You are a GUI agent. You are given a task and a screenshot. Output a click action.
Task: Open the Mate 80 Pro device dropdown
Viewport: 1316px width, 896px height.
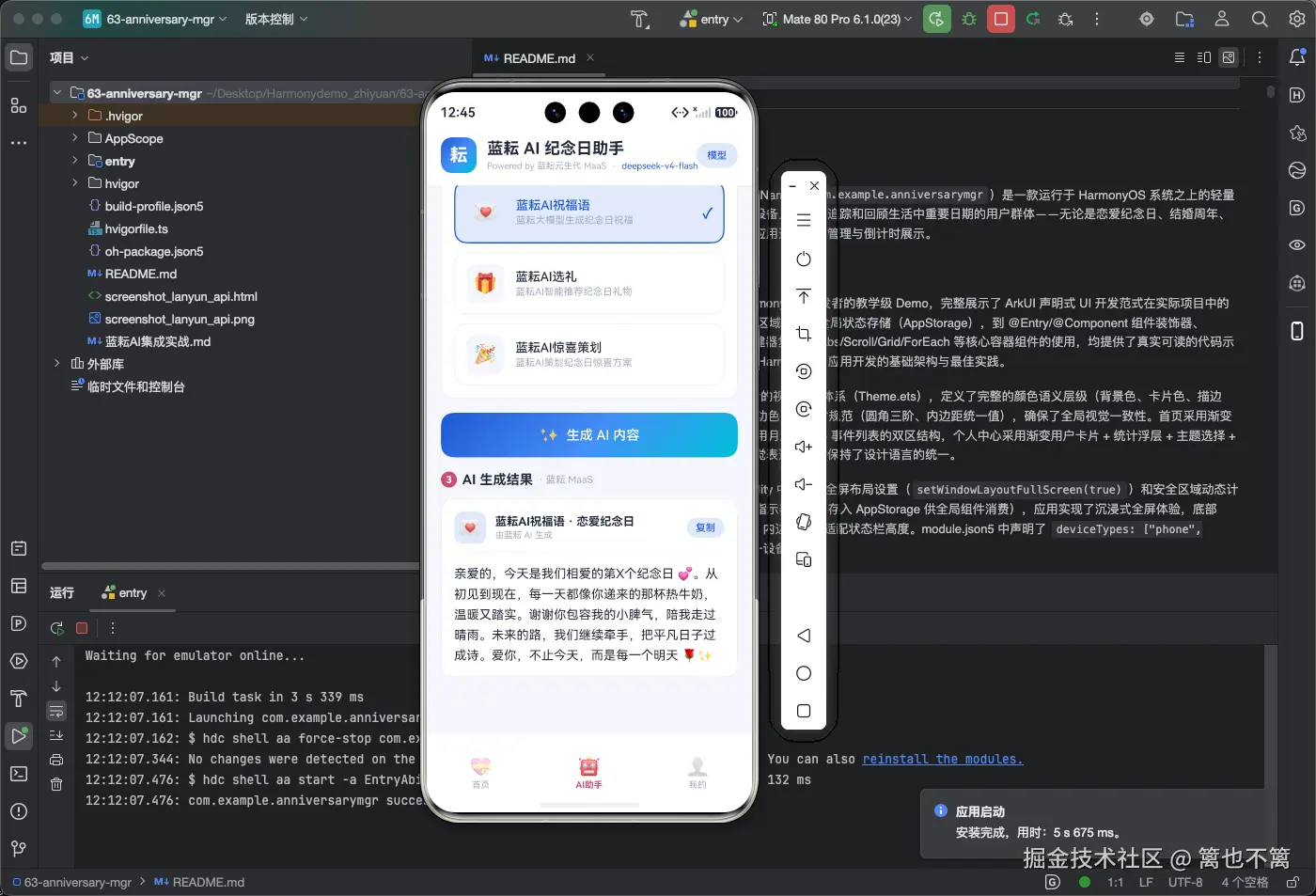click(837, 19)
